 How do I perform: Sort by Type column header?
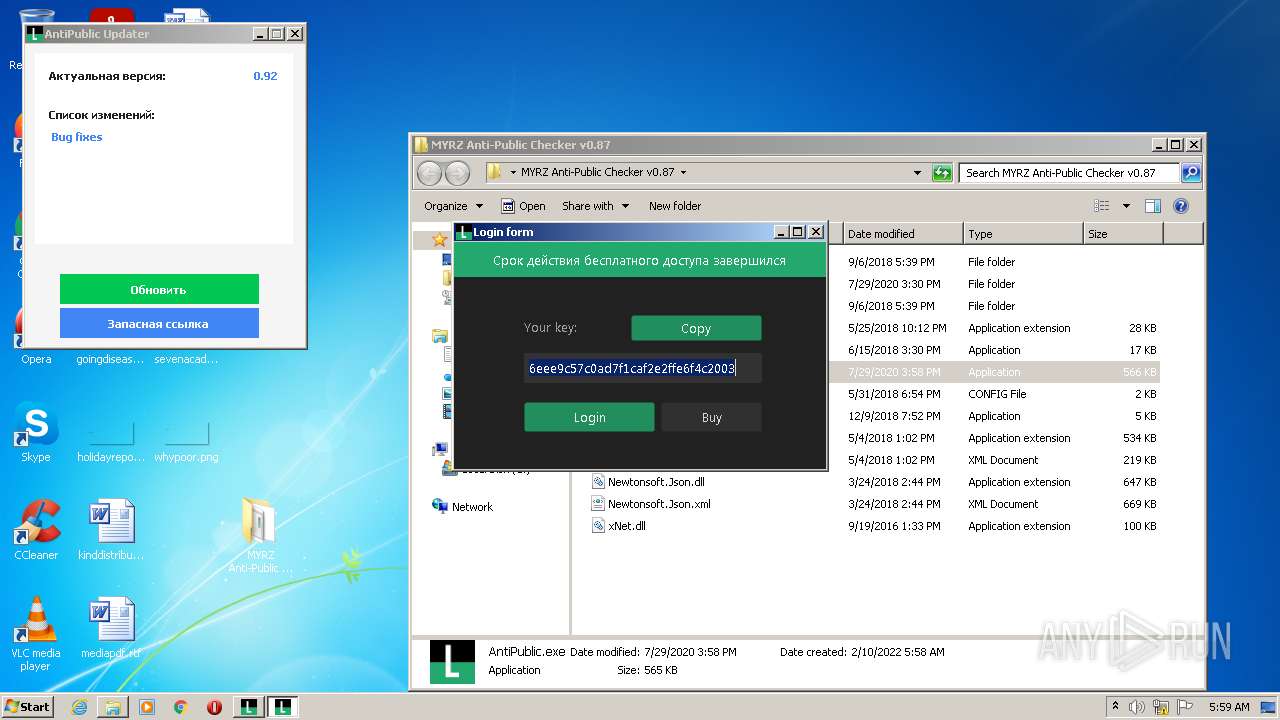[x=1023, y=234]
